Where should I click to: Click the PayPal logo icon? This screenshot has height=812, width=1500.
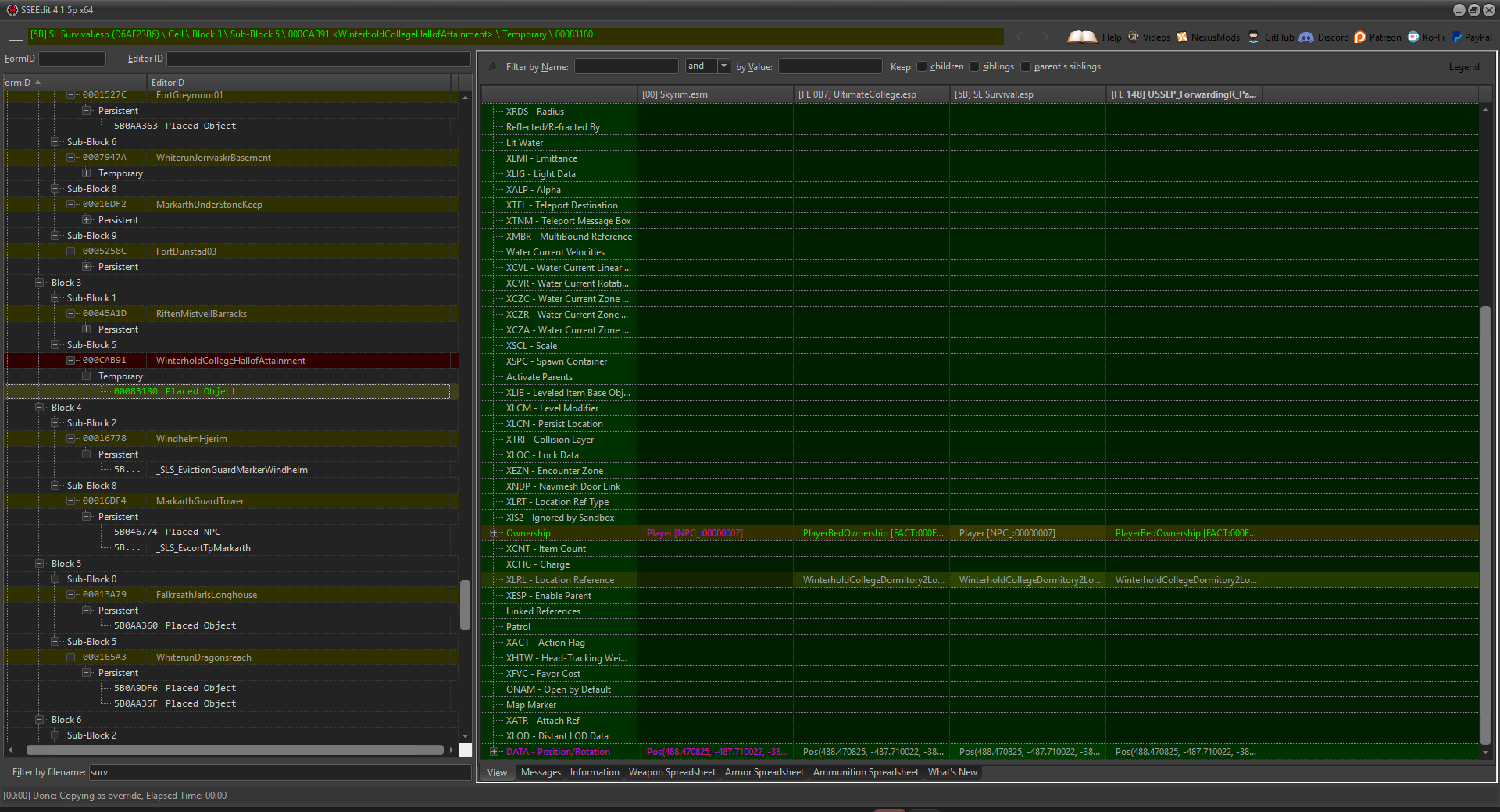[1457, 37]
